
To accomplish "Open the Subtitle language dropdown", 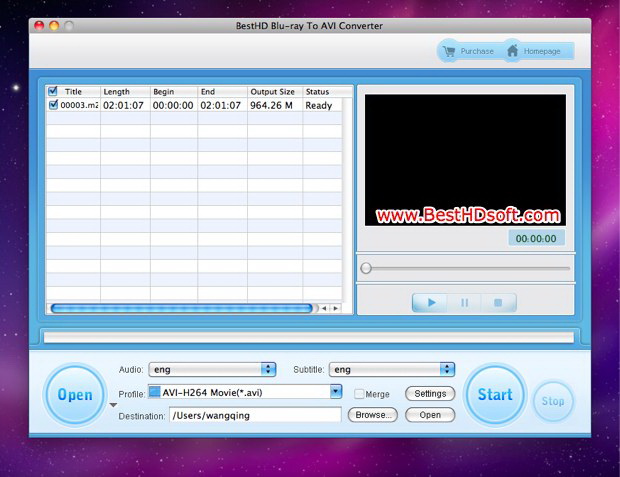I will point(392,369).
